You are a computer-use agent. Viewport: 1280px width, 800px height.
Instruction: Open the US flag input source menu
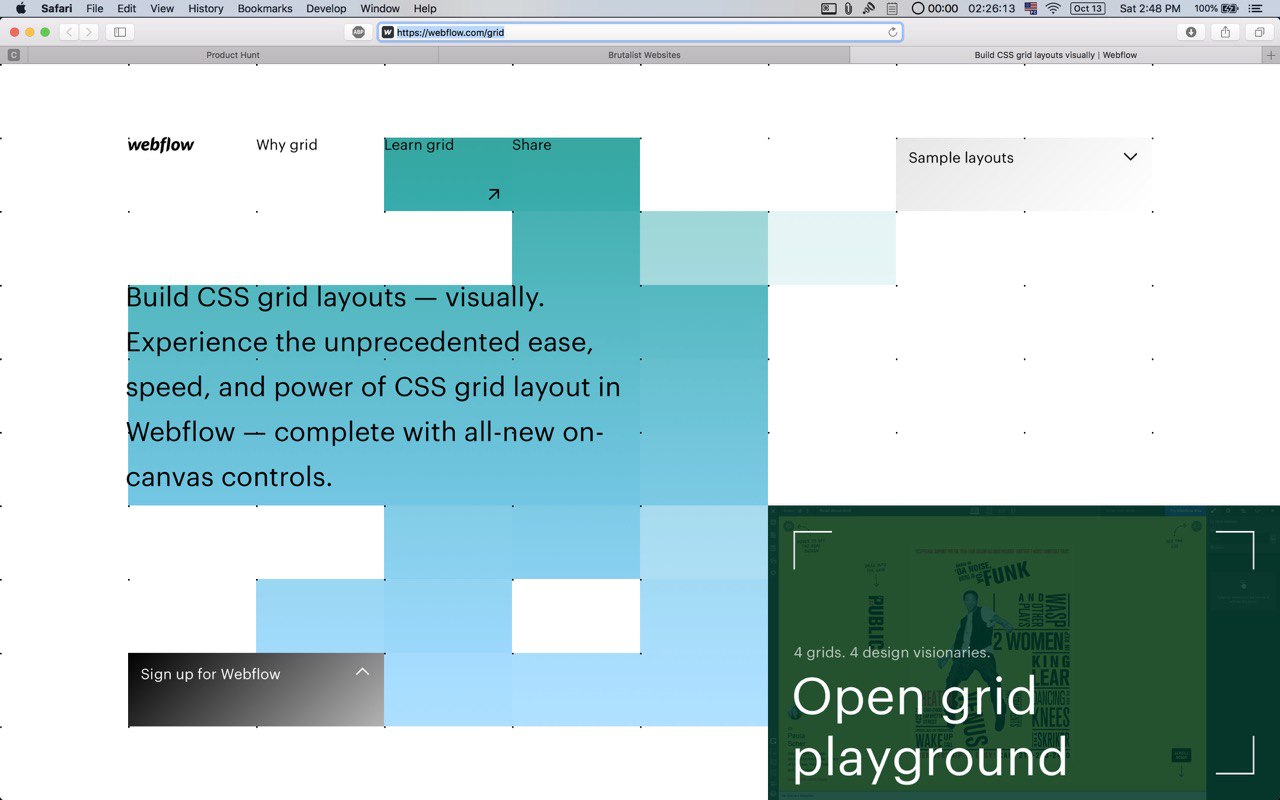tap(1031, 8)
